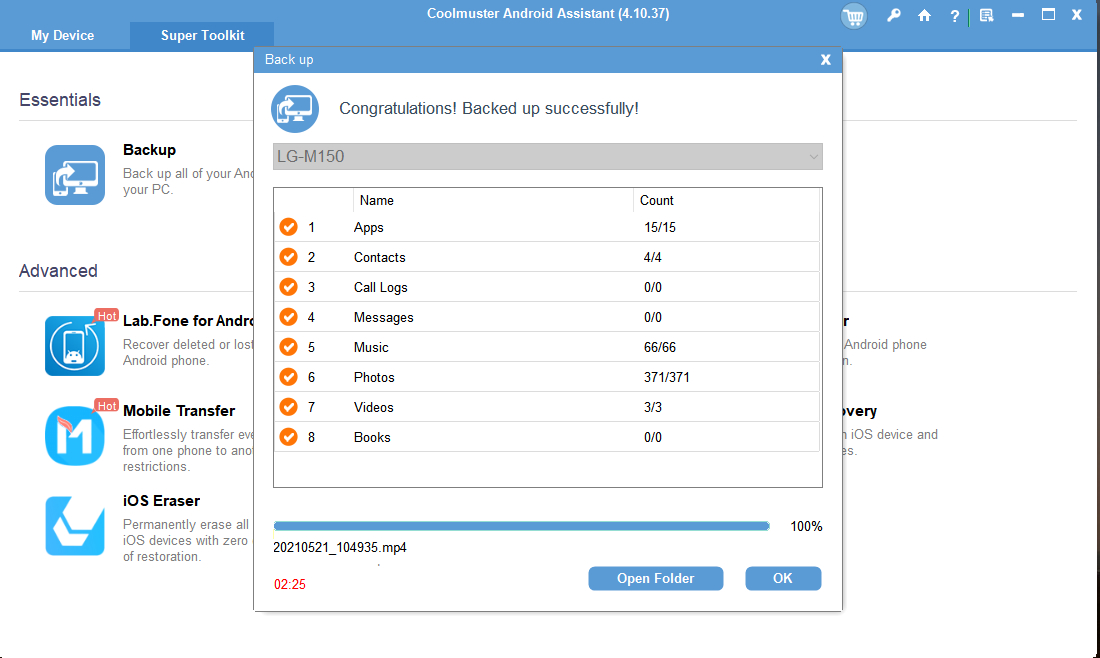
Task: Open the feedback notes icon
Action: click(x=986, y=15)
